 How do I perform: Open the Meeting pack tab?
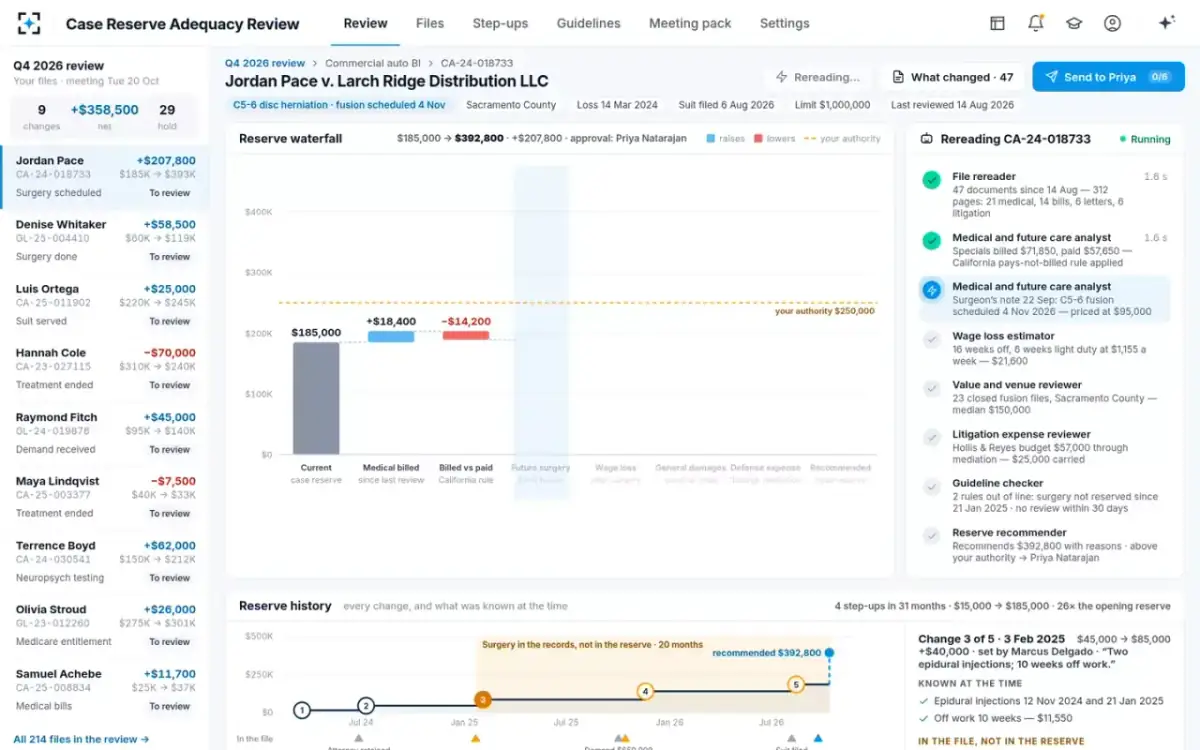(x=690, y=23)
